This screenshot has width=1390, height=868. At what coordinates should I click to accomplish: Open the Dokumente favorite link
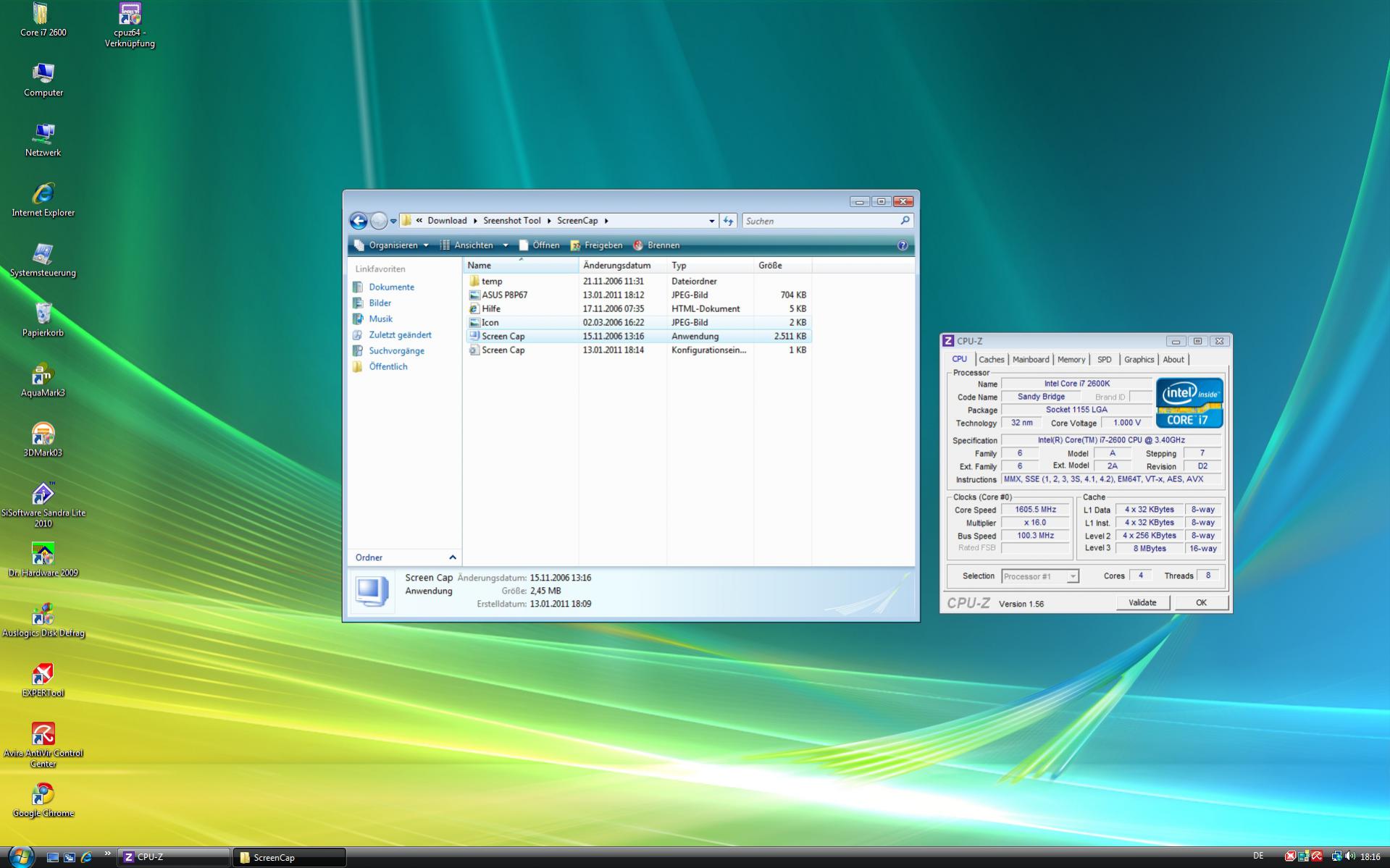tap(391, 287)
